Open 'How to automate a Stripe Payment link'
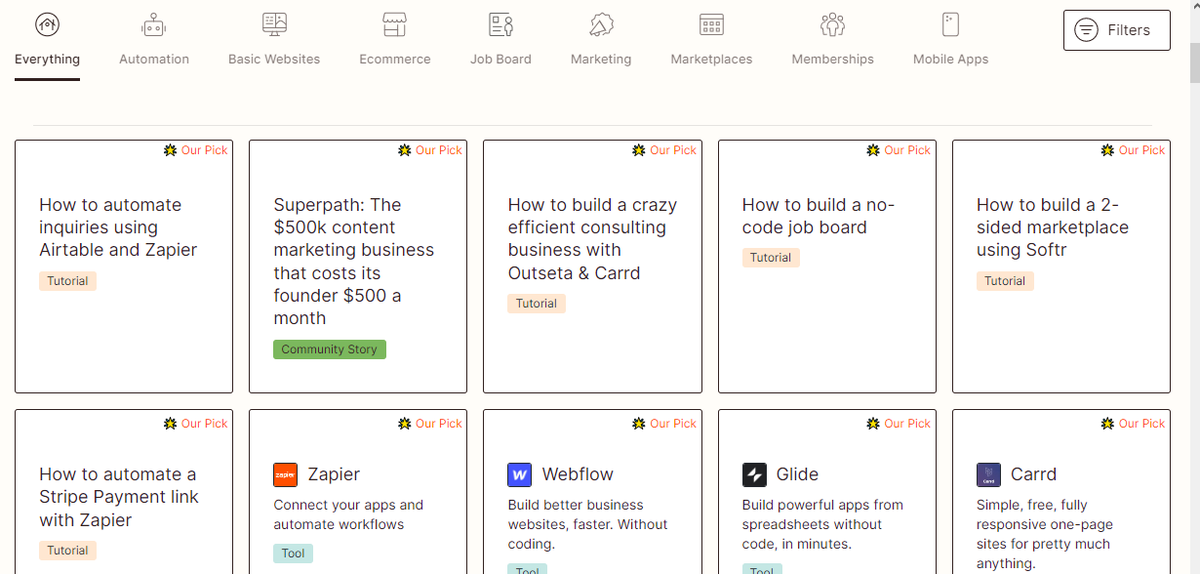Viewport: 1200px width, 574px height. tap(119, 497)
